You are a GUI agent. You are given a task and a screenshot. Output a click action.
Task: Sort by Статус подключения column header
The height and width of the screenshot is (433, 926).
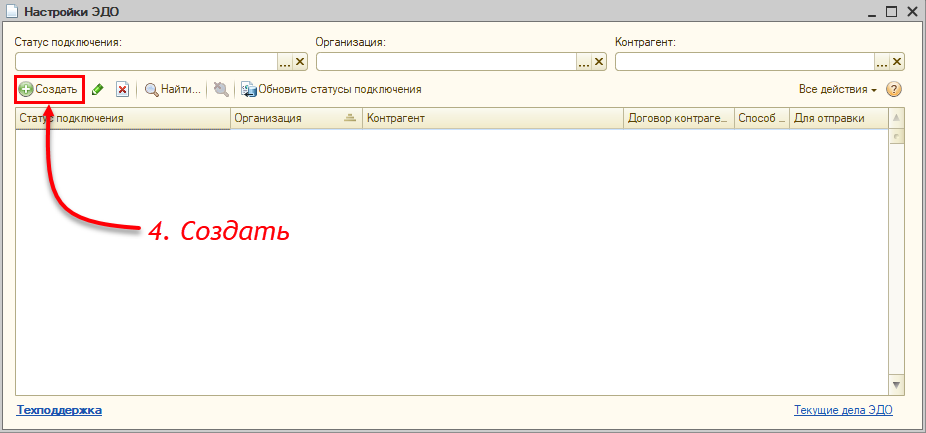[x=123, y=118]
